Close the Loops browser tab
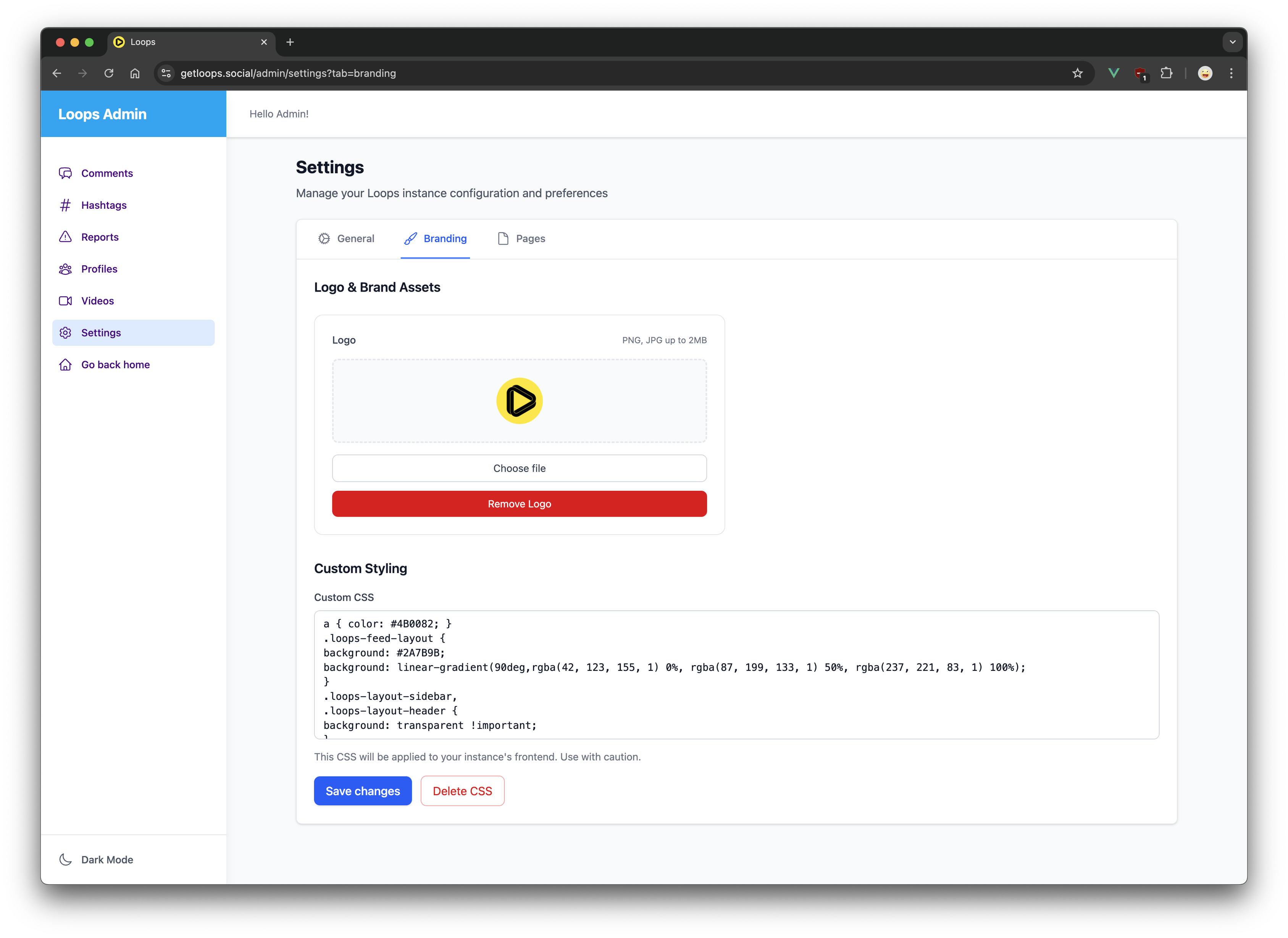 coord(264,42)
